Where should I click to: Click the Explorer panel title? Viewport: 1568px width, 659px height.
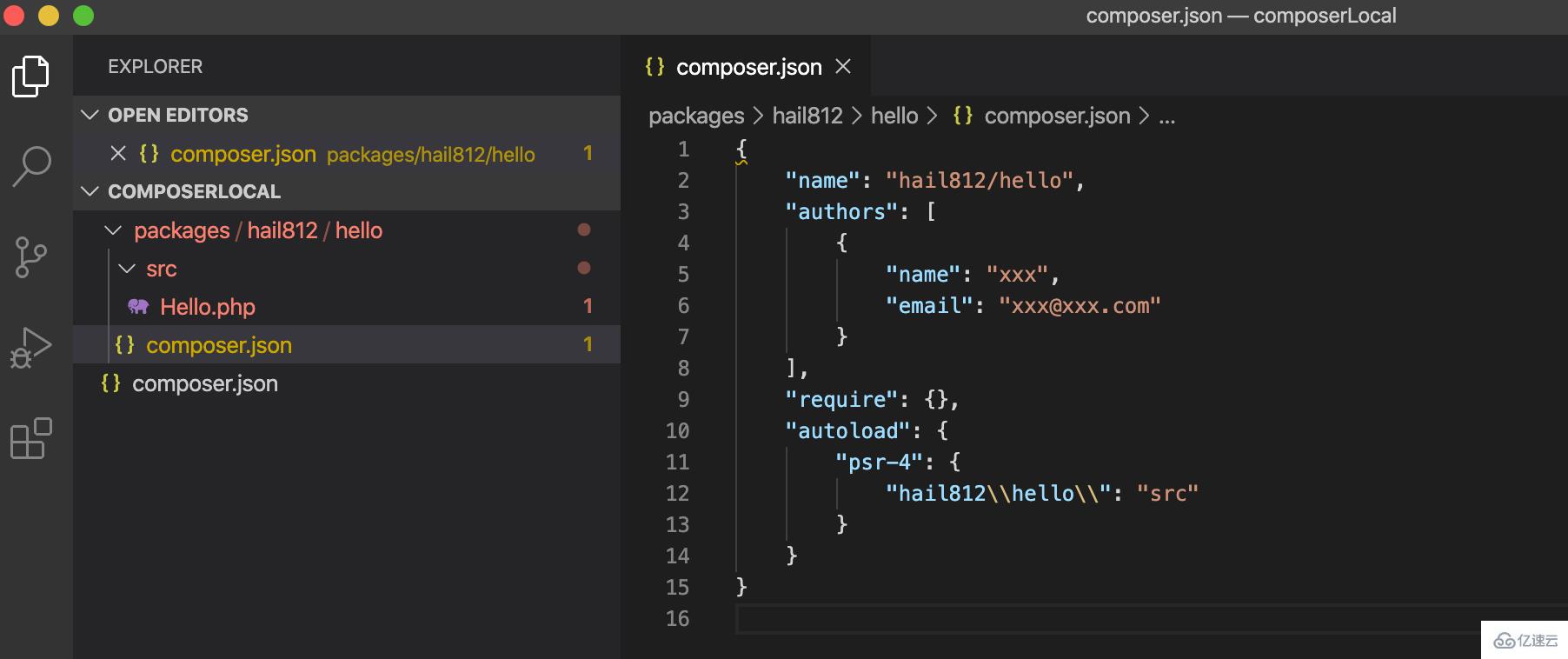pyautogui.click(x=155, y=67)
